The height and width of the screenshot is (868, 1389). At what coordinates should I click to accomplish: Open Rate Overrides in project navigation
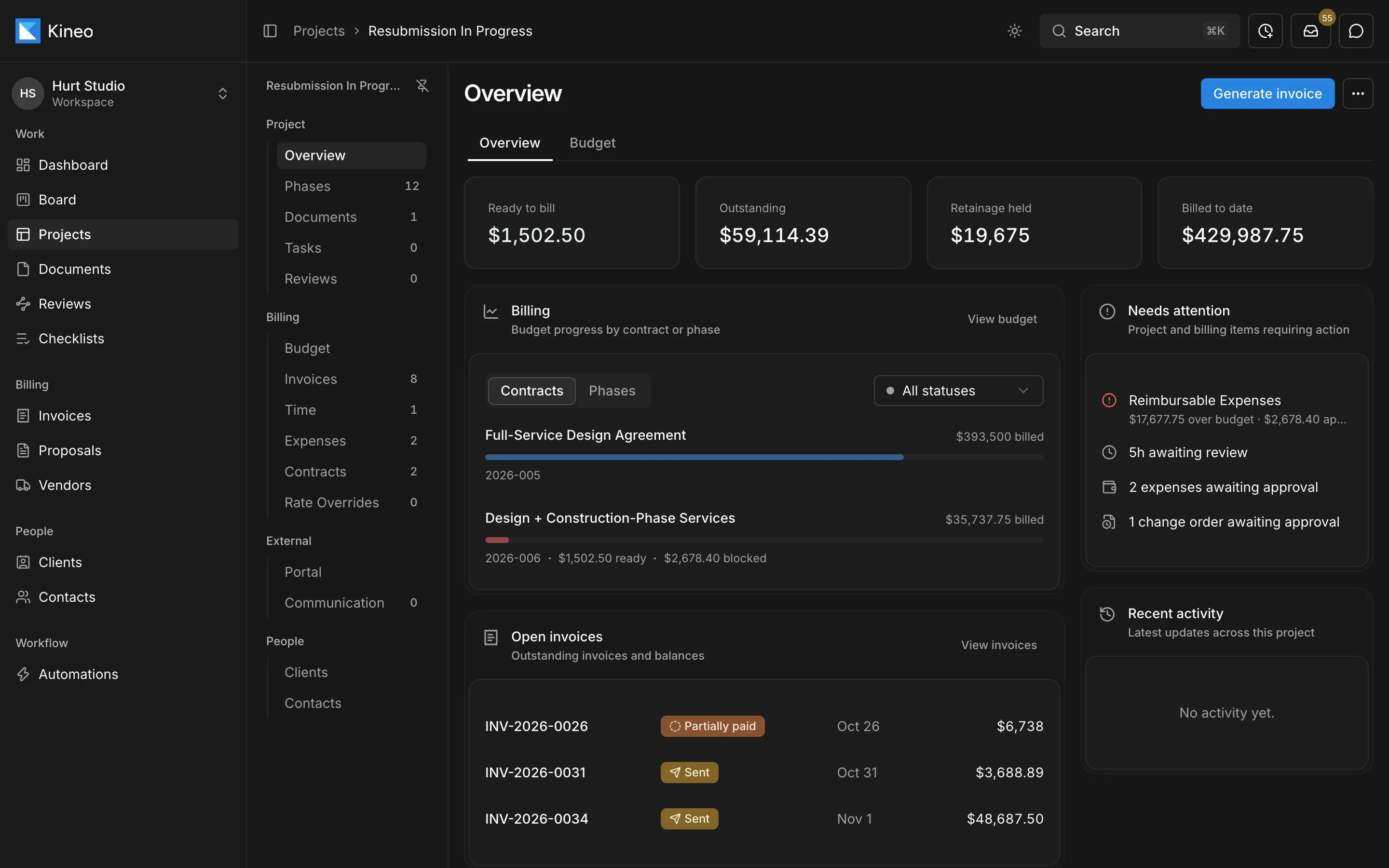(351, 502)
